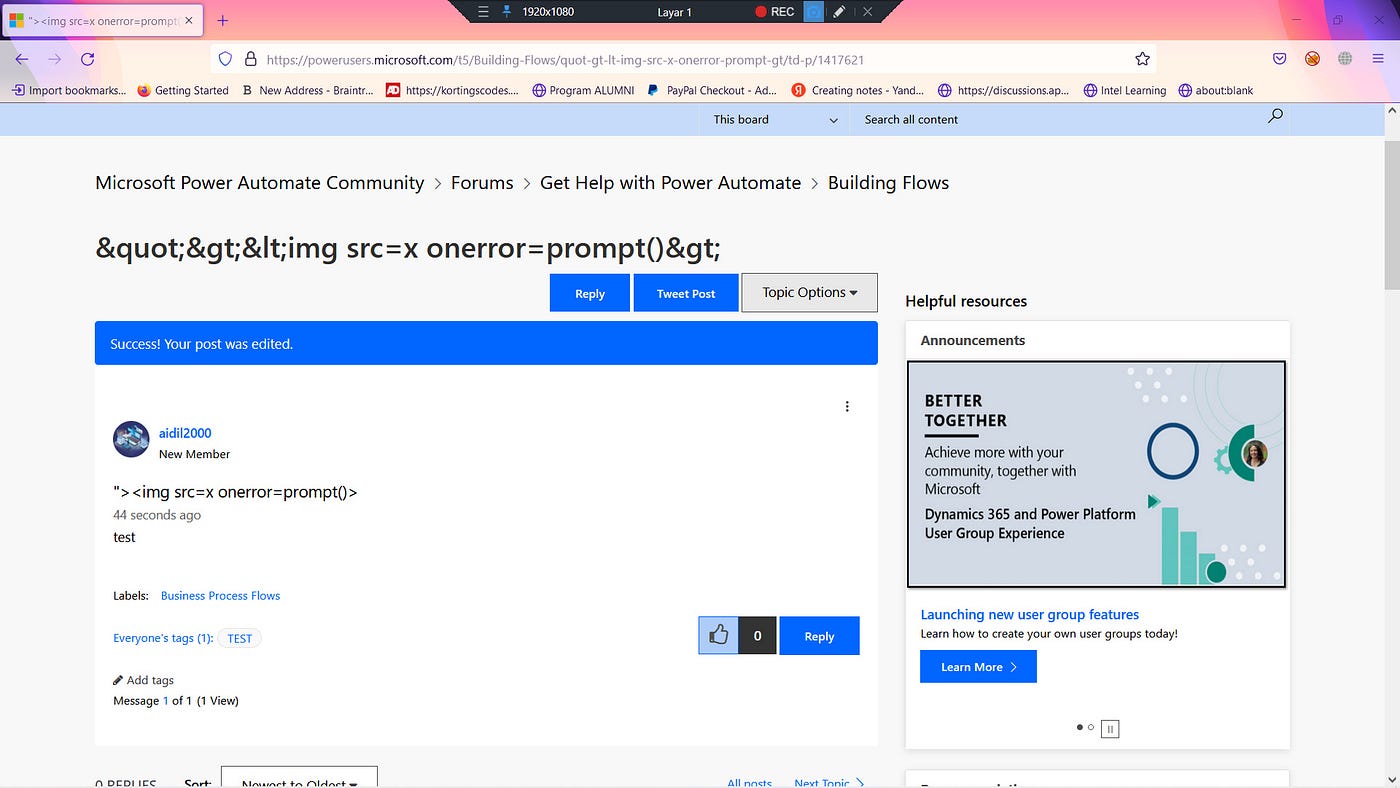Close the current browser tab

pyautogui.click(x=189, y=20)
